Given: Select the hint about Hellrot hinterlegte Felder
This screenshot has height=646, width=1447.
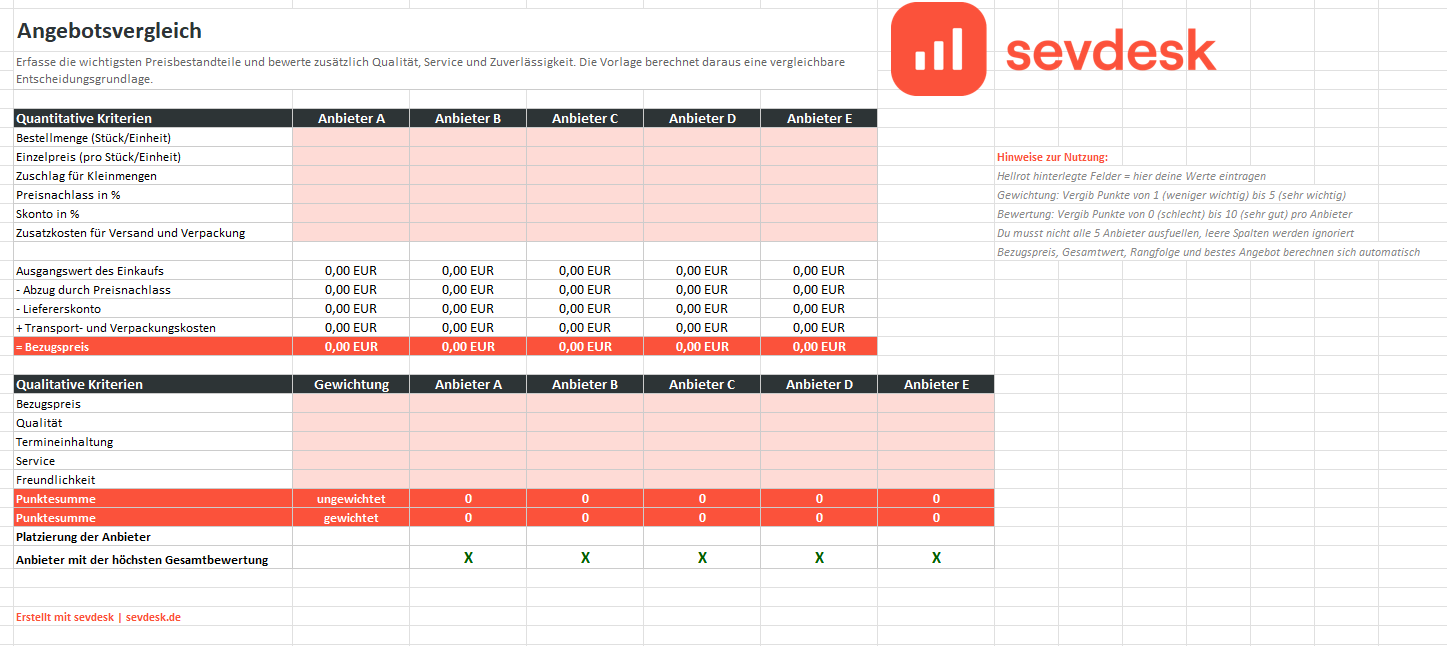Looking at the screenshot, I should [x=1132, y=176].
